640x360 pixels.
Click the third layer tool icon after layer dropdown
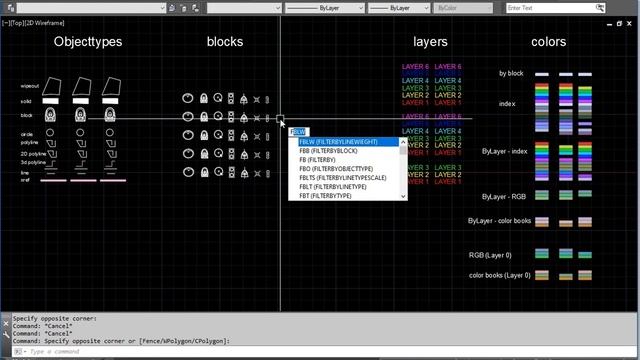[x=196, y=8]
